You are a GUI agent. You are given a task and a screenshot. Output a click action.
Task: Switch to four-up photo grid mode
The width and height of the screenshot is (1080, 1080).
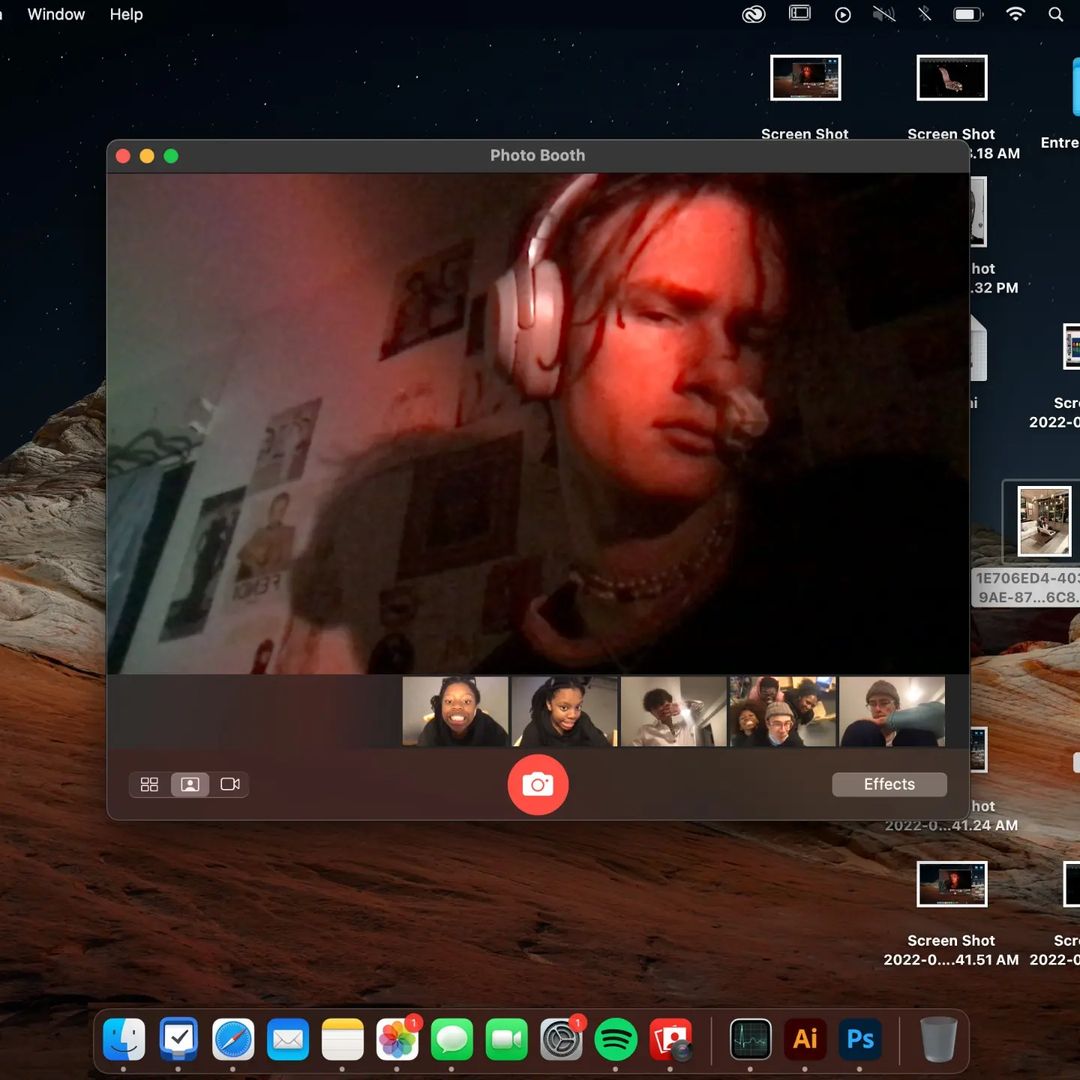point(150,785)
